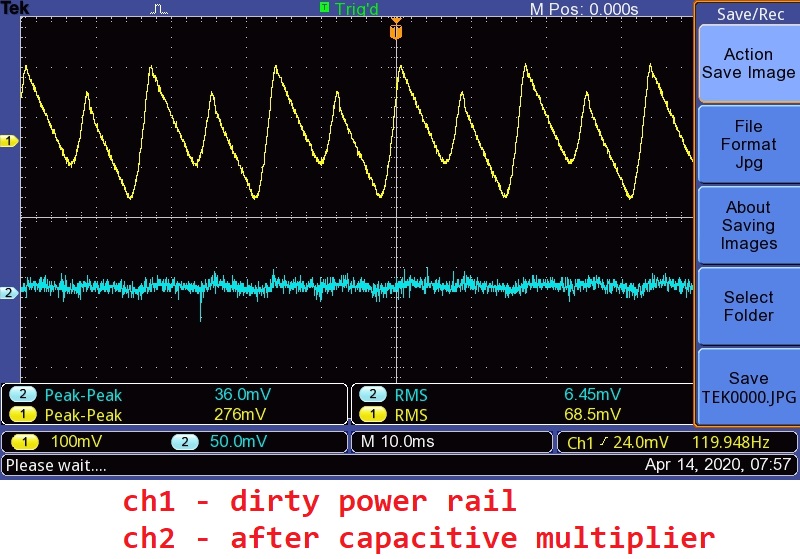Click the M 10.0ms timebase readout

click(397, 442)
